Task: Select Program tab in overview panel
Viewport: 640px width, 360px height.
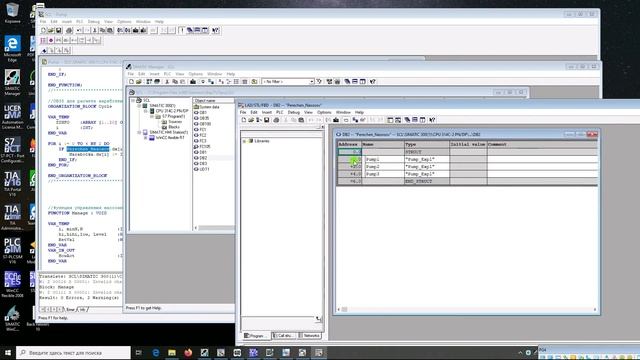Action: pyautogui.click(x=256, y=336)
